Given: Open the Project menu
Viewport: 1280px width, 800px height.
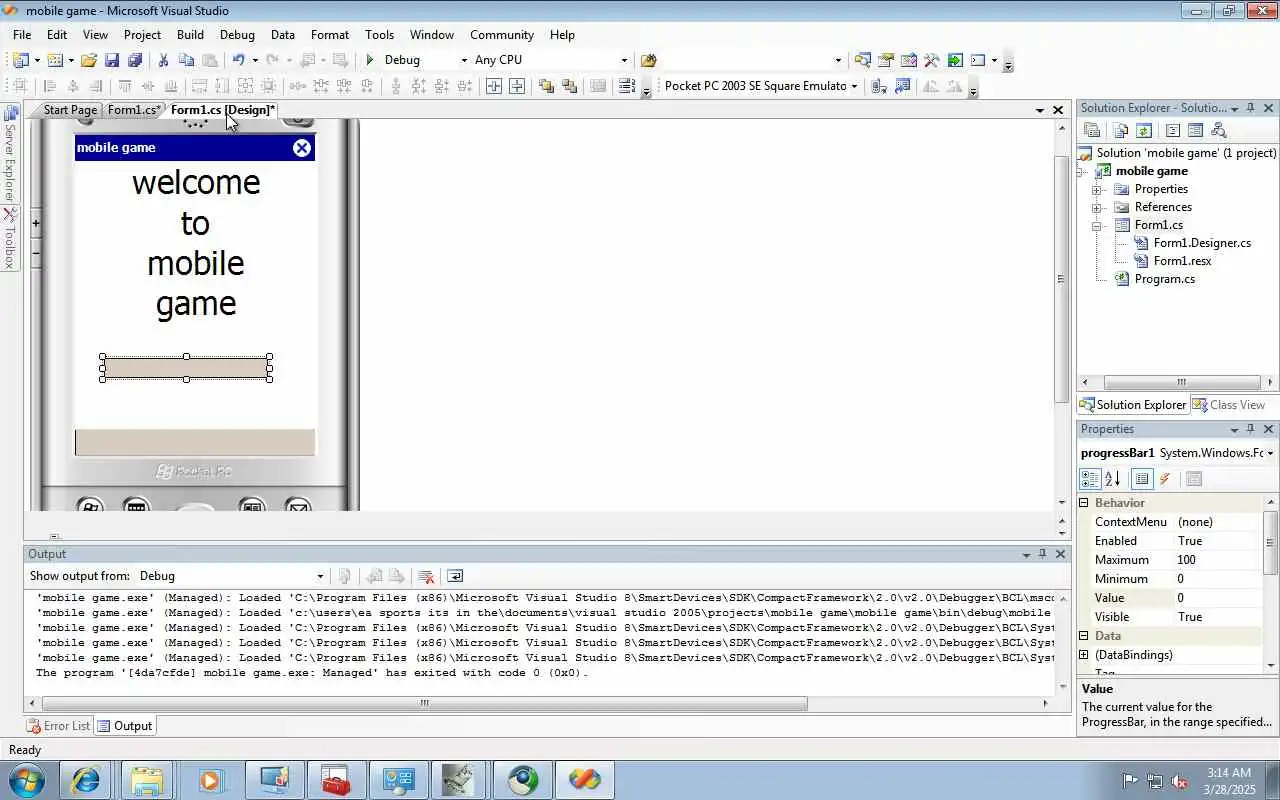Looking at the screenshot, I should click(142, 34).
